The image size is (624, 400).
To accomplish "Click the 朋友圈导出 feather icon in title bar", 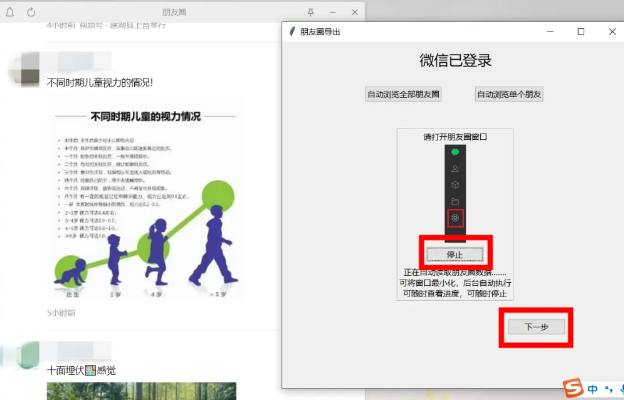I will click(292, 32).
